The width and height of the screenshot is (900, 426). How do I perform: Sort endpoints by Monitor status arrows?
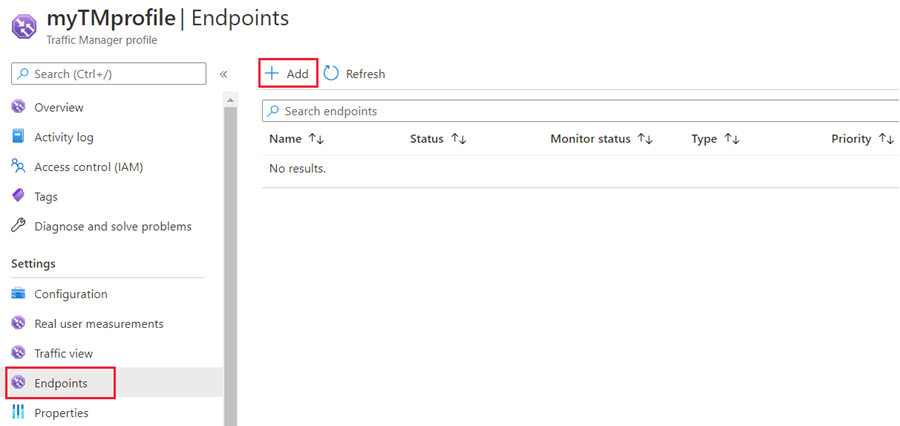pos(646,139)
